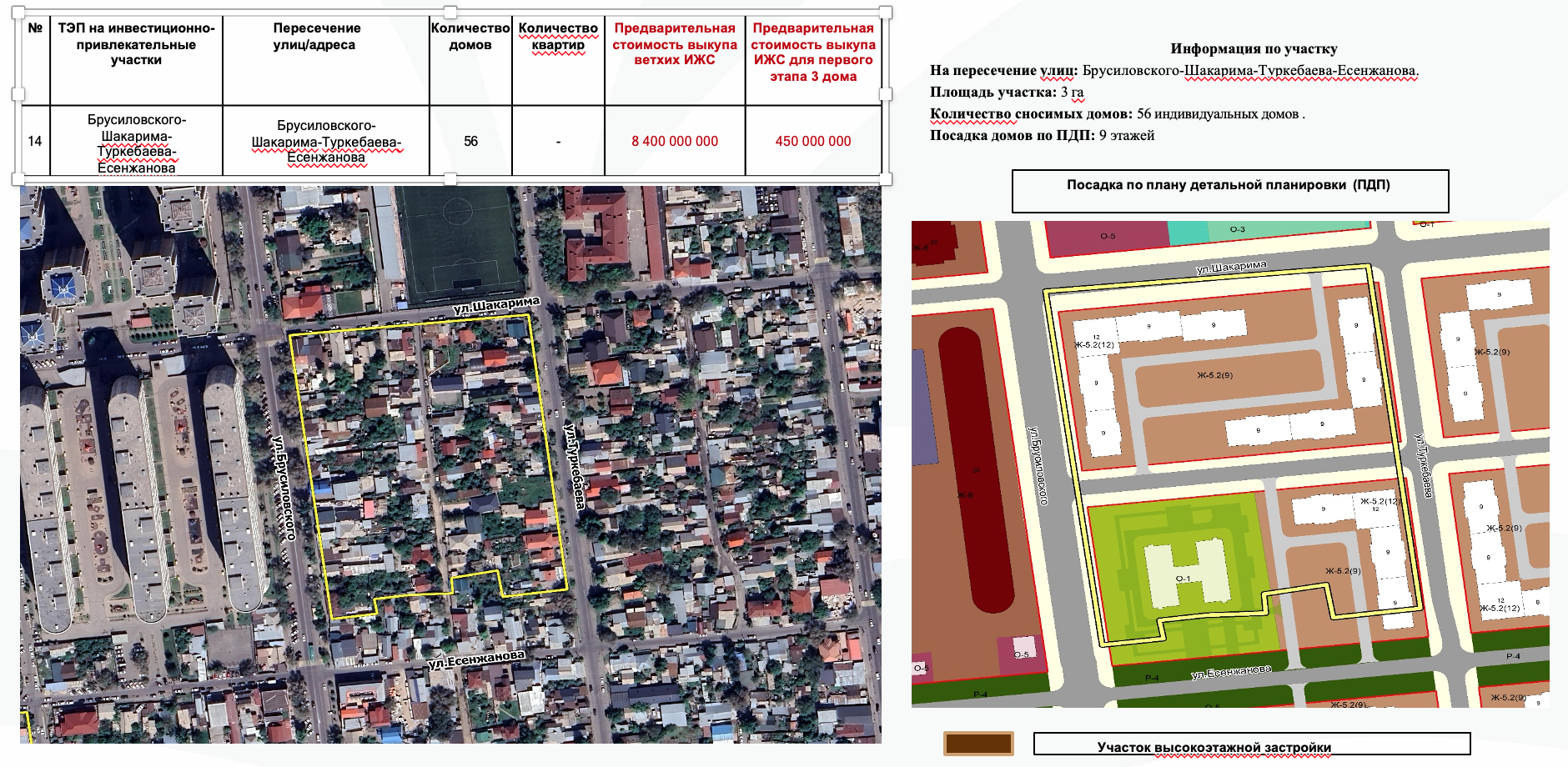Click the "450 000 000" value cell
The image size is (1568, 767).
point(812,141)
